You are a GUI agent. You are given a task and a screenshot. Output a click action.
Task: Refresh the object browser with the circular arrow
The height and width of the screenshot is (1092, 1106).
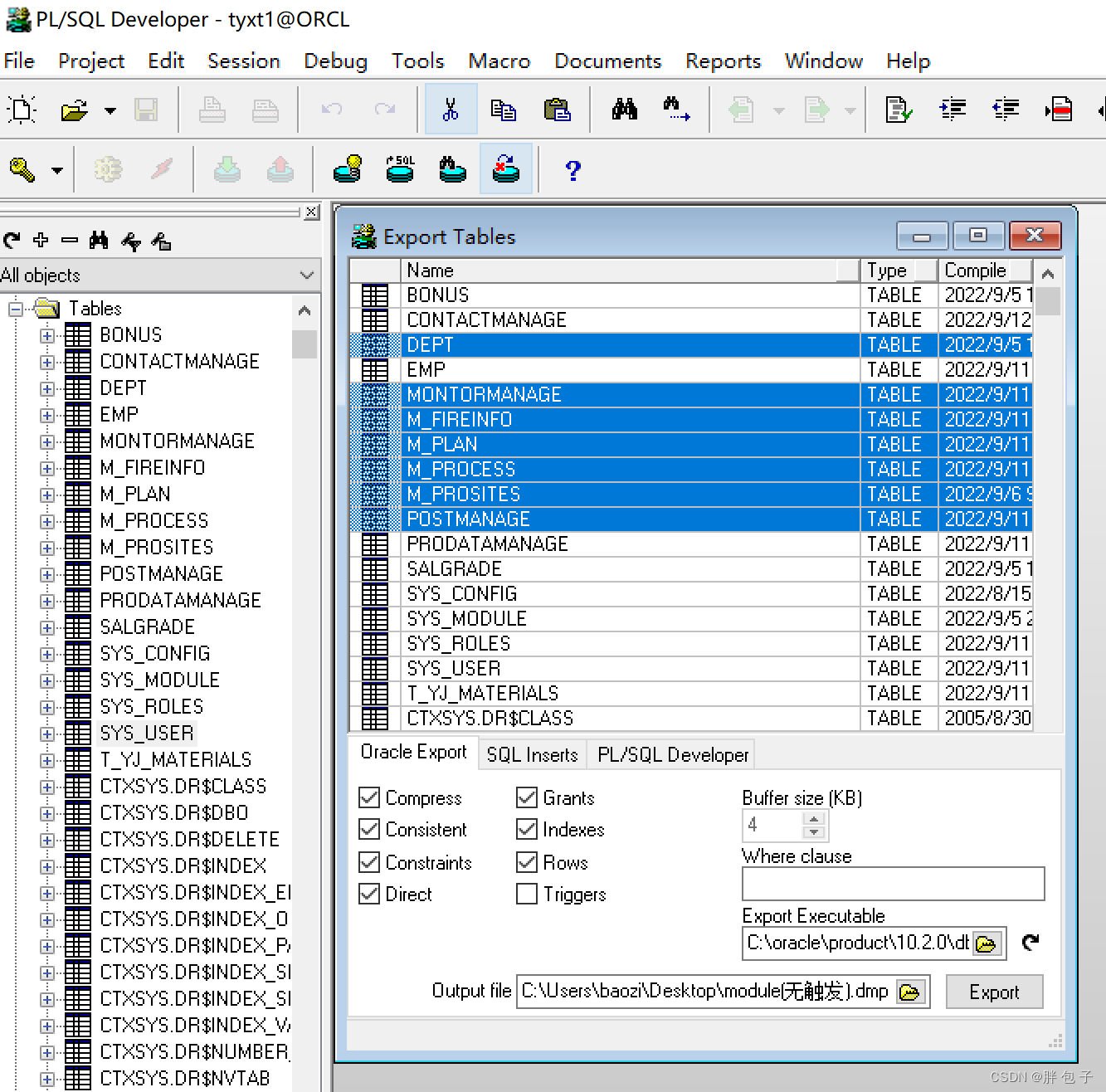[11, 241]
